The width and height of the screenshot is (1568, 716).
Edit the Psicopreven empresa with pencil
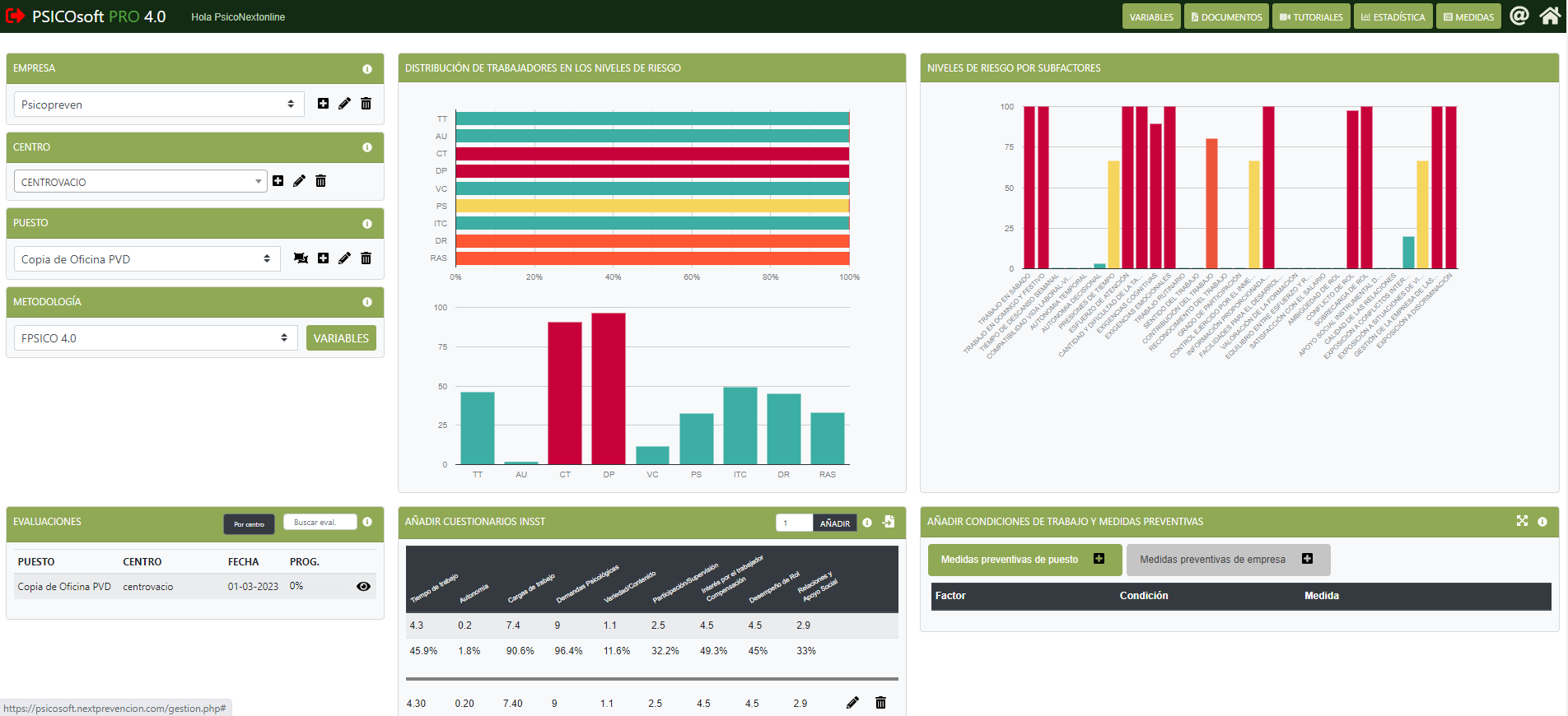[x=344, y=104]
